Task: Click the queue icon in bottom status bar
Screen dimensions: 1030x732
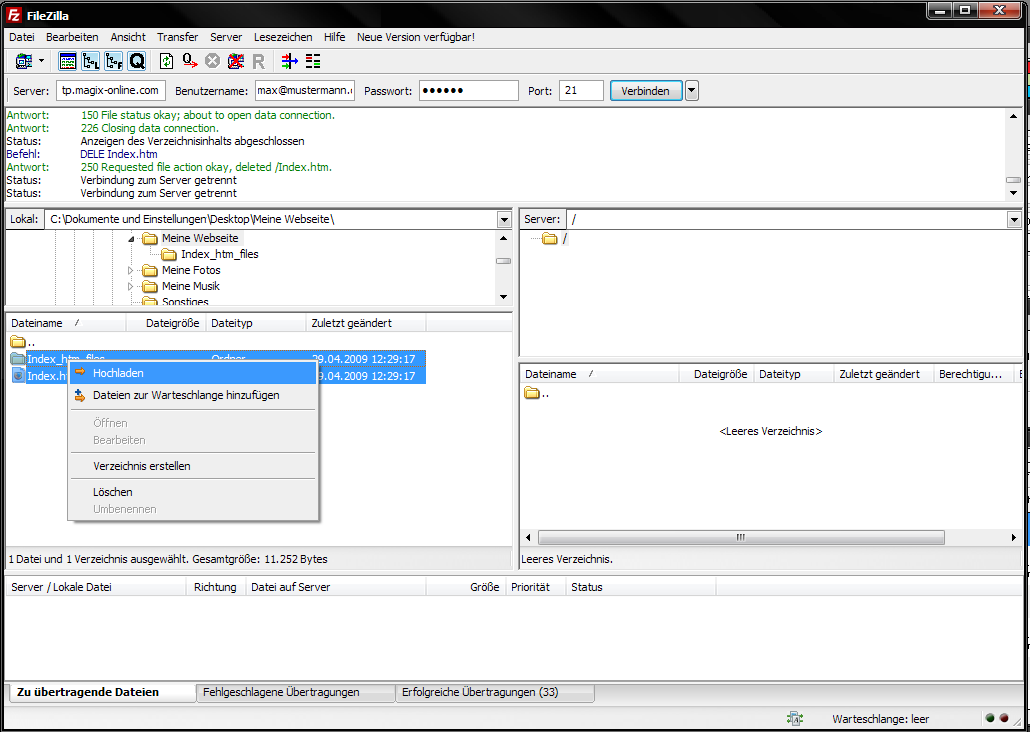Action: pos(795,718)
